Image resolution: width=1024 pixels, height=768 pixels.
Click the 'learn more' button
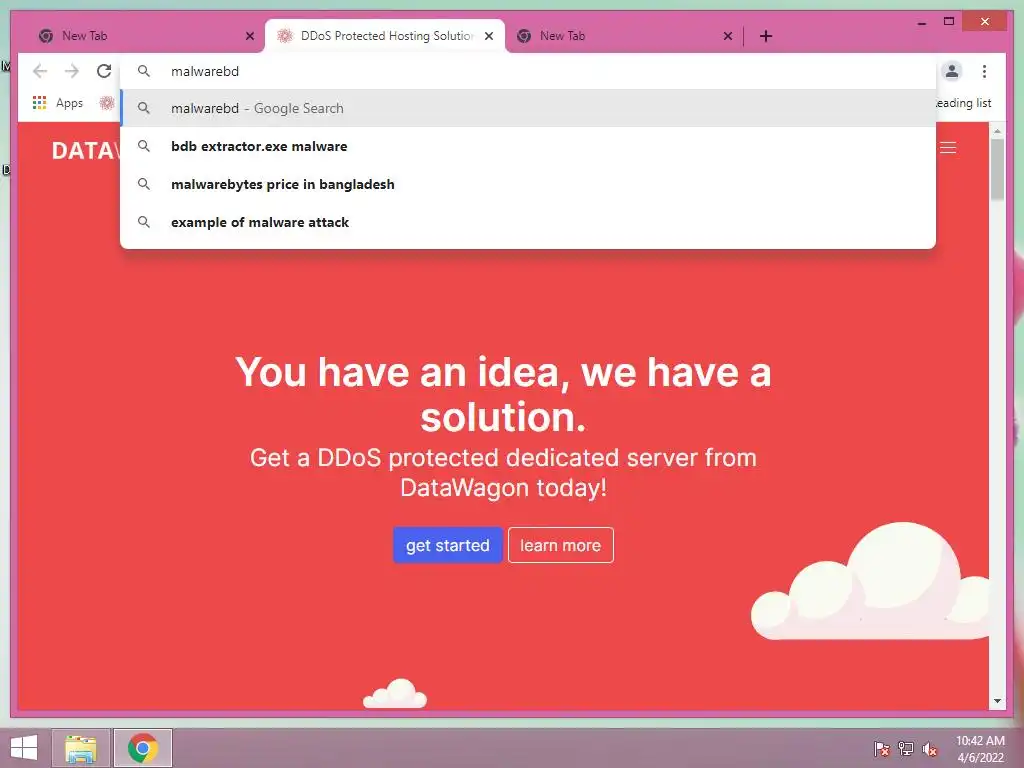click(x=560, y=545)
